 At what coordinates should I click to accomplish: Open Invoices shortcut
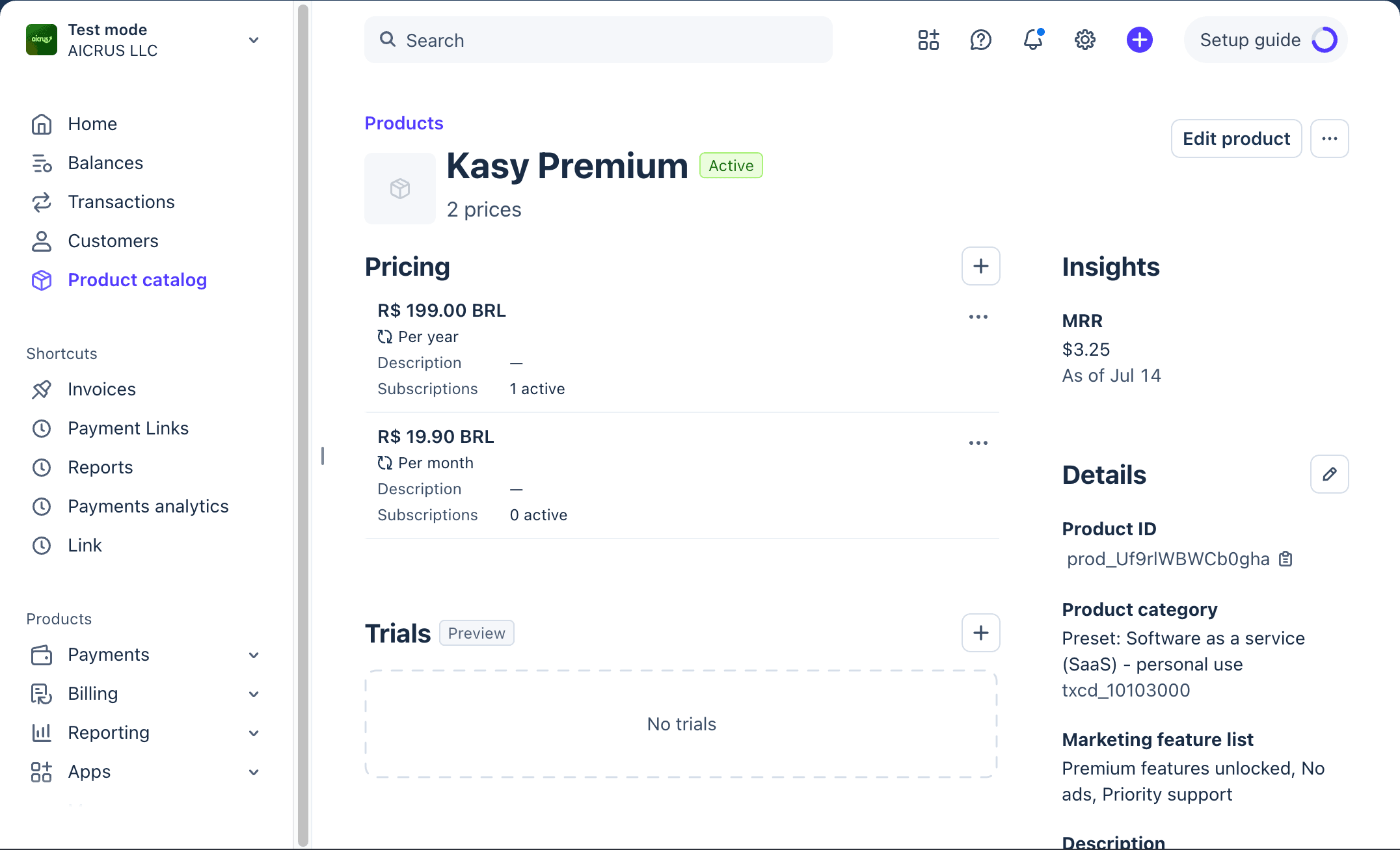pyautogui.click(x=101, y=389)
